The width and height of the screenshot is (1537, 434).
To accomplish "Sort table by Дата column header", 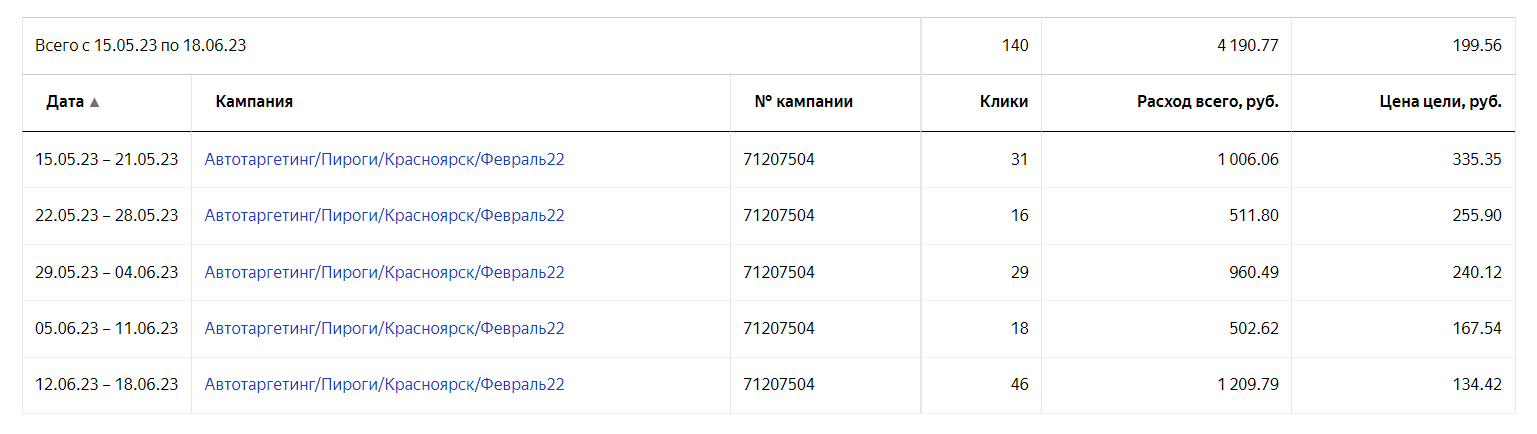I will (65, 102).
